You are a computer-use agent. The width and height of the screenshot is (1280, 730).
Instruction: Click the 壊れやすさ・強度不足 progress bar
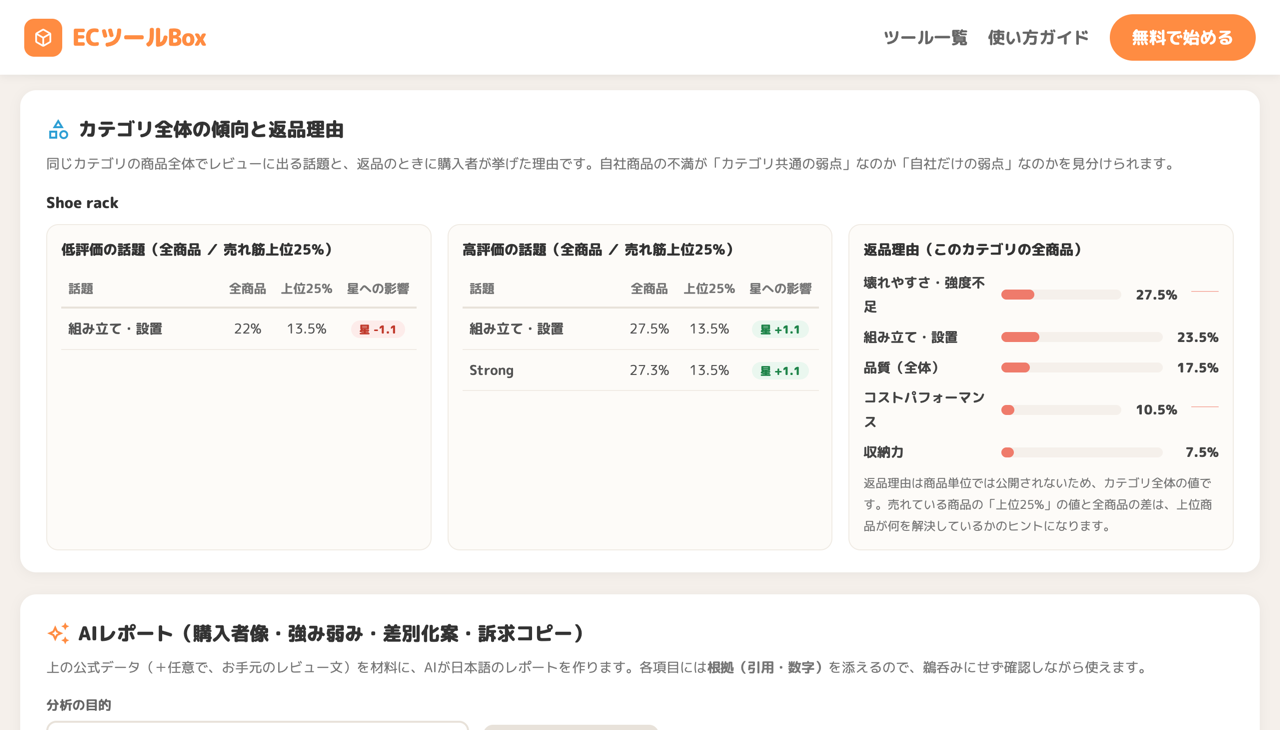click(1061, 295)
